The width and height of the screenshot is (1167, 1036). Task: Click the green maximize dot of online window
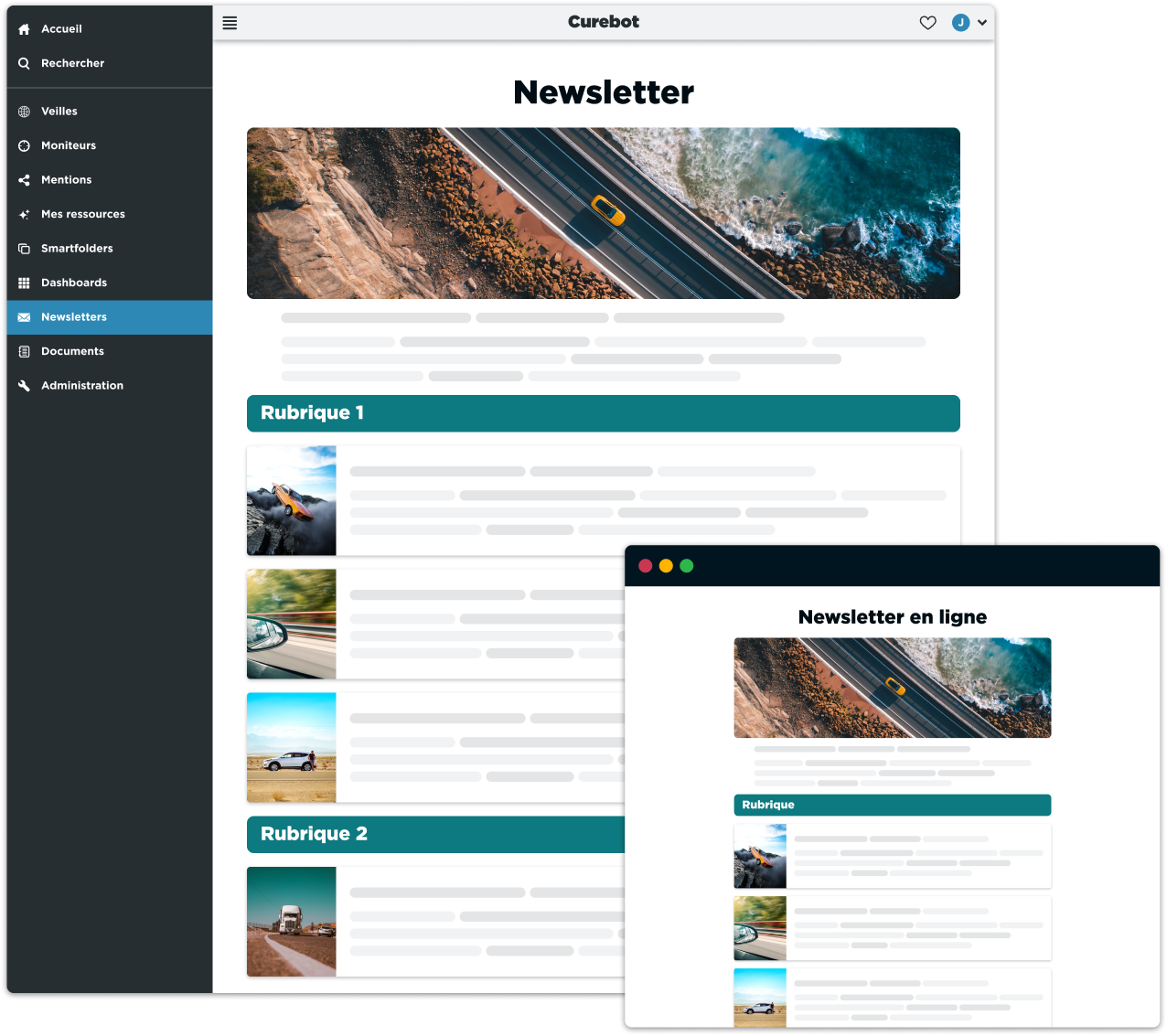[687, 566]
